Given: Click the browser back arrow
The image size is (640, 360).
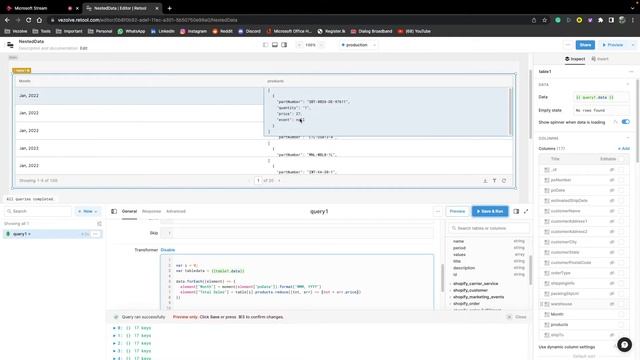Looking at the screenshot, I should [x=7, y=20].
